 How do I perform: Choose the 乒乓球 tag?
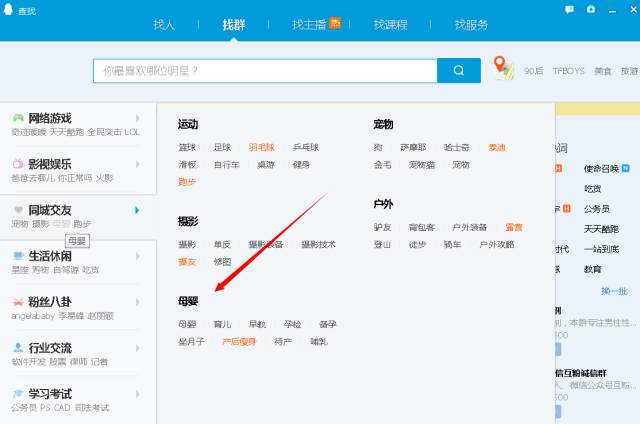[x=306, y=147]
